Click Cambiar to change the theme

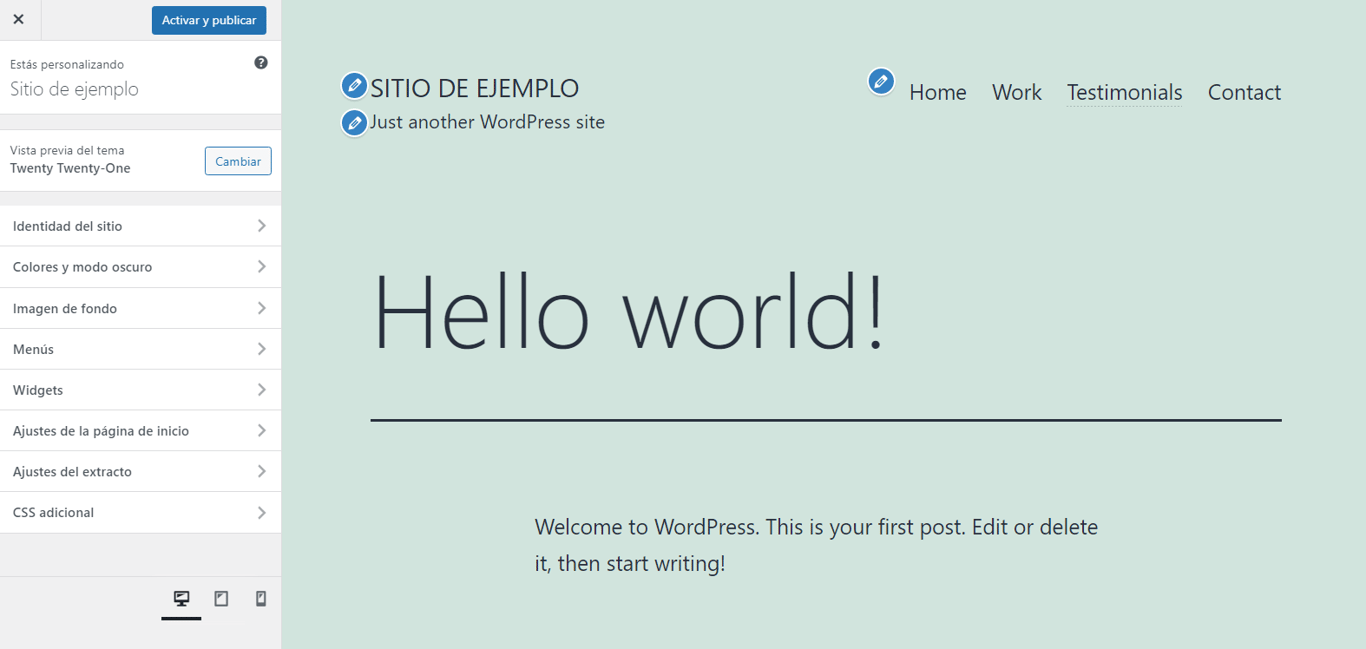tap(237, 161)
